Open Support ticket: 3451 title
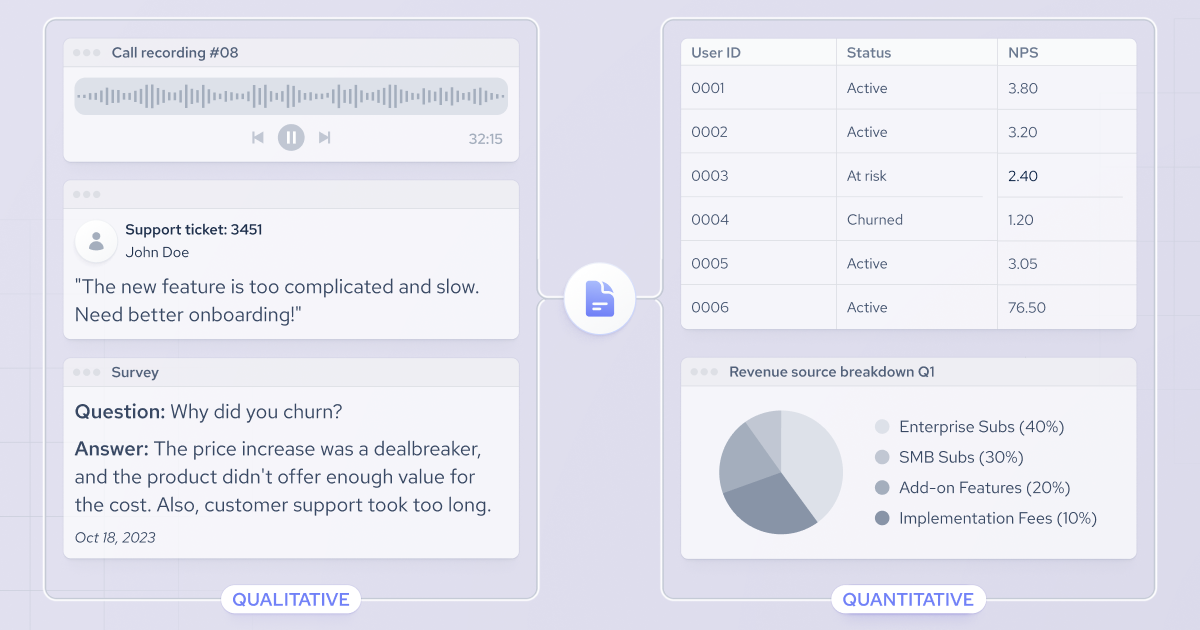This screenshot has width=1200, height=630. point(194,230)
